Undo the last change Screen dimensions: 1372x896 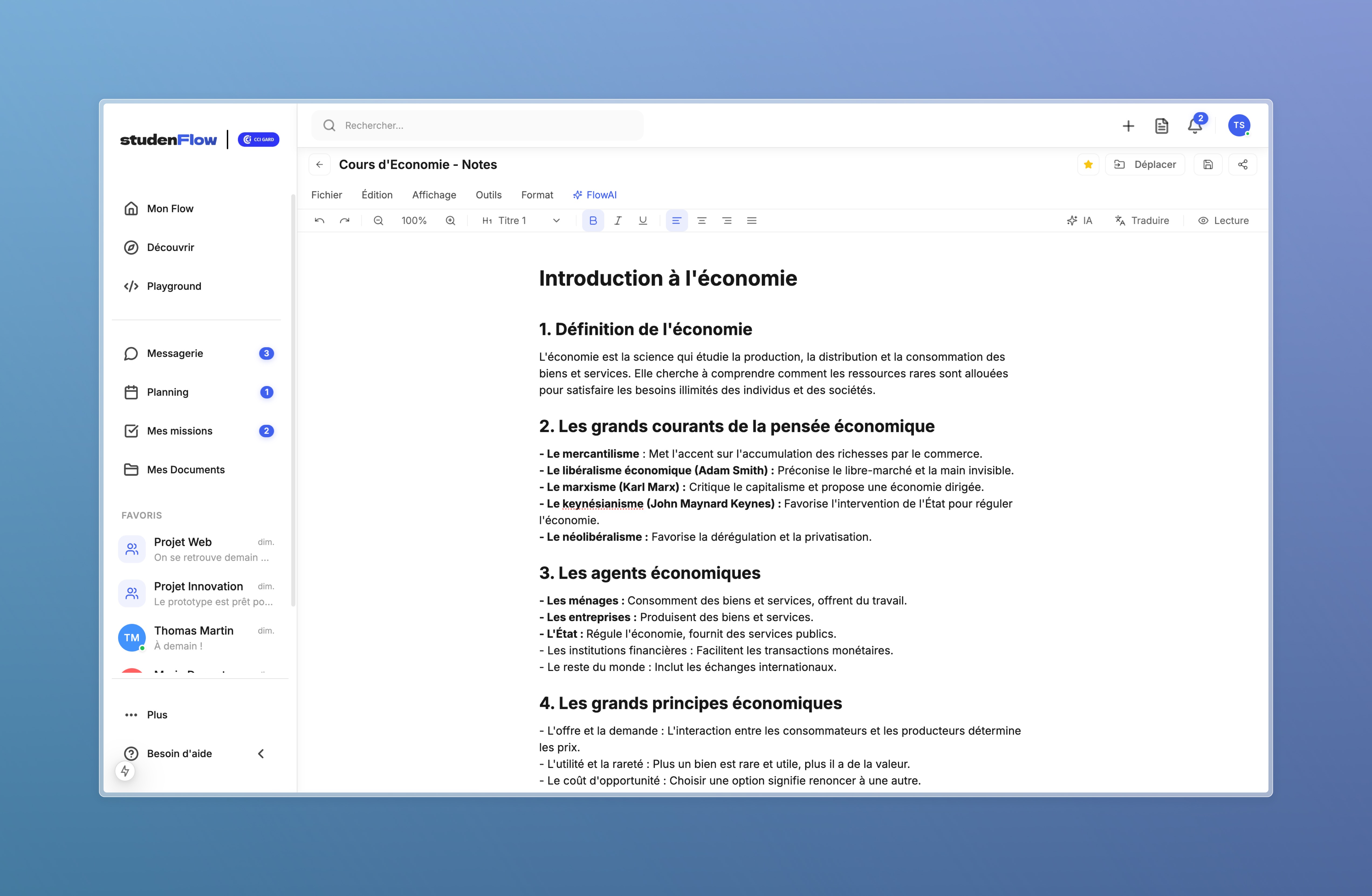pyautogui.click(x=319, y=220)
